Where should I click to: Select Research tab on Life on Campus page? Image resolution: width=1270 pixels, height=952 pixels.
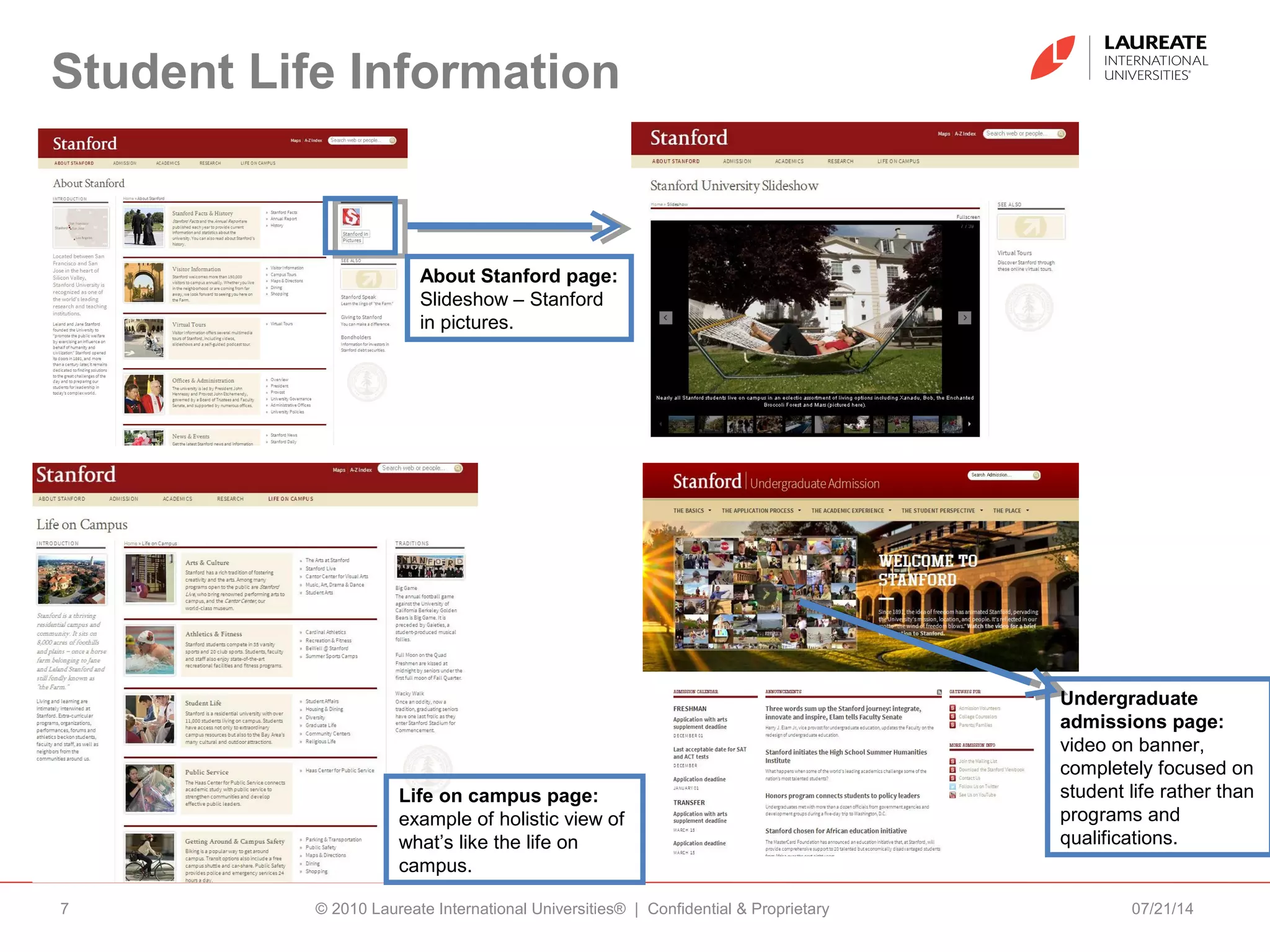click(230, 499)
